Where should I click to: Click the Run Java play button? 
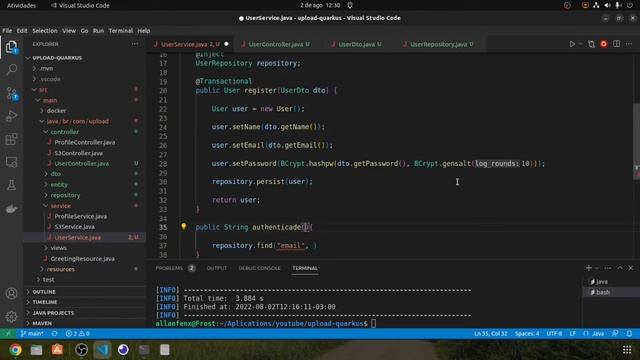[572, 44]
